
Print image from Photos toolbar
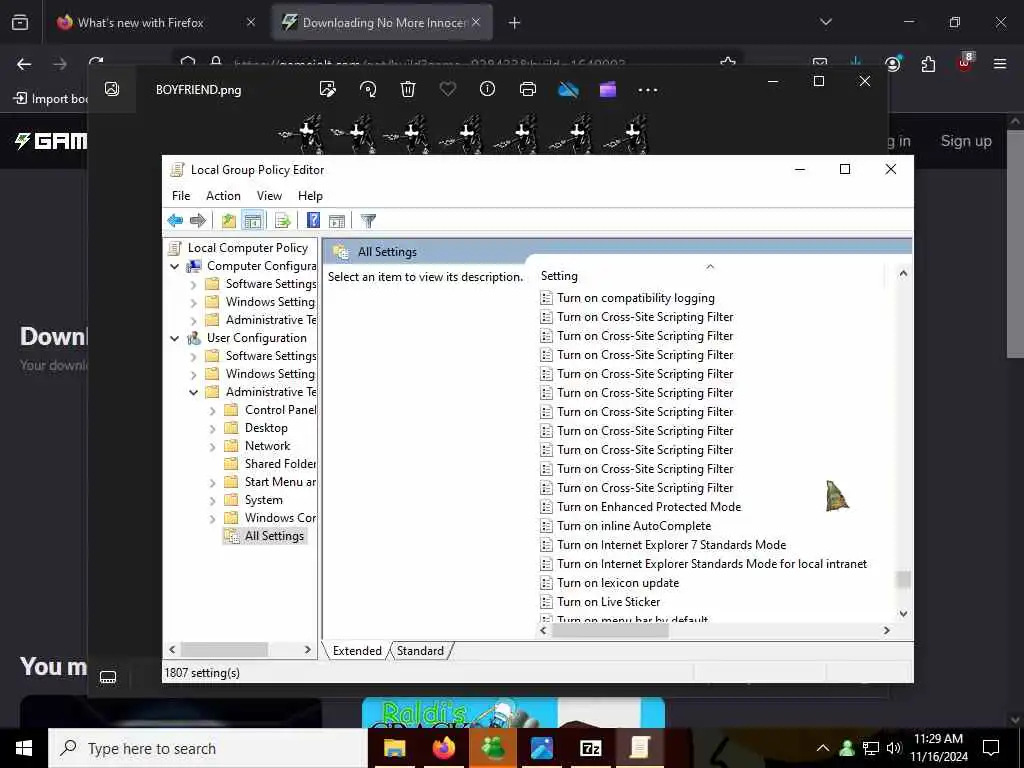click(528, 89)
